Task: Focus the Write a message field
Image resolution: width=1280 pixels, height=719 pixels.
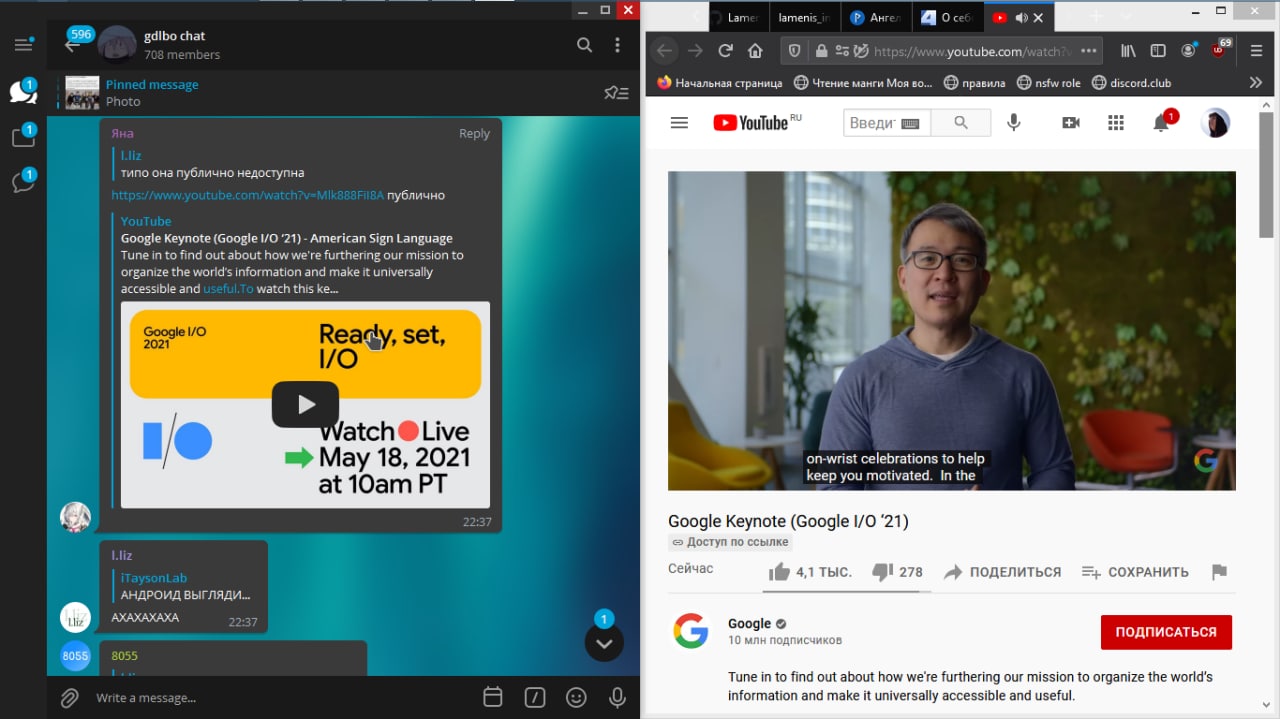Action: coord(280,697)
